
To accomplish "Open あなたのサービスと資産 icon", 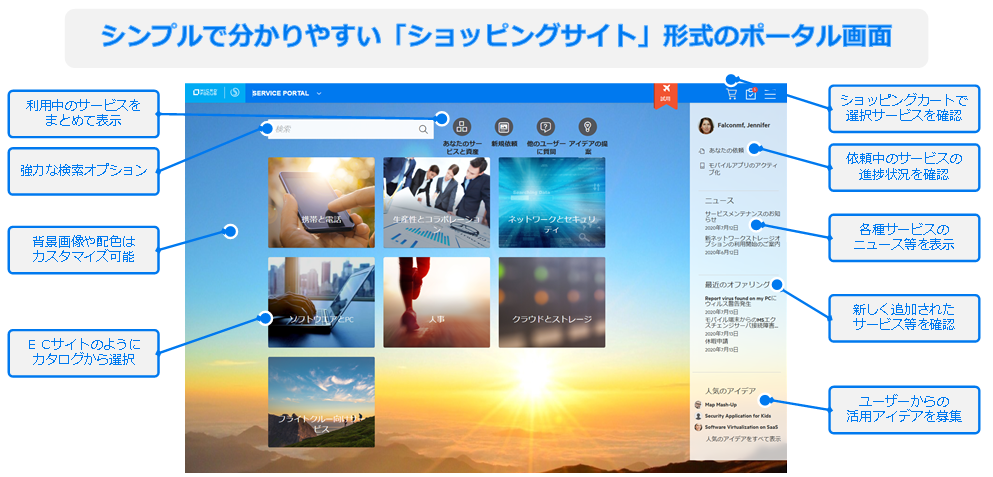I will click(462, 127).
